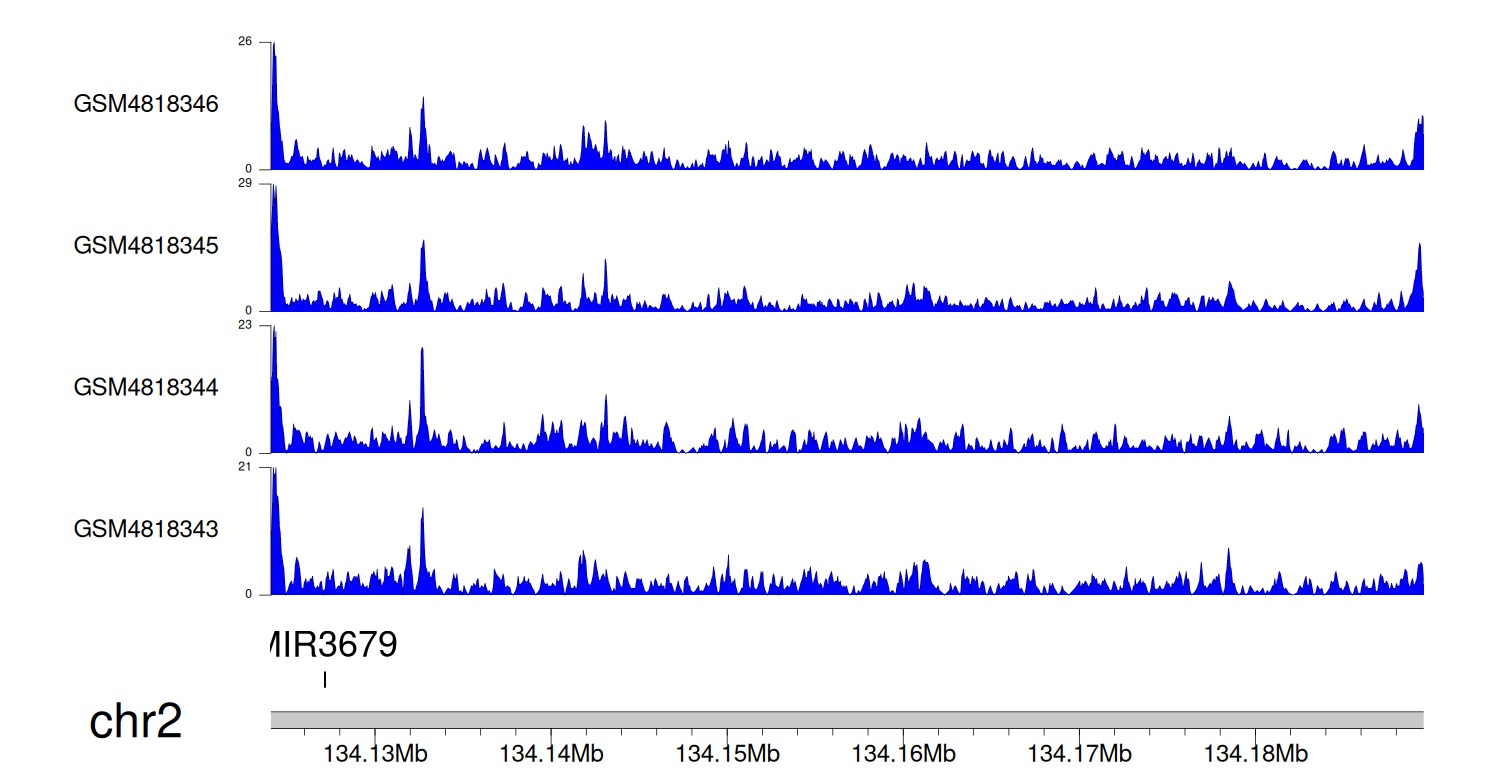Click the MIR3679 gene tick mark
The height and width of the screenshot is (780, 1500).
click(x=325, y=680)
